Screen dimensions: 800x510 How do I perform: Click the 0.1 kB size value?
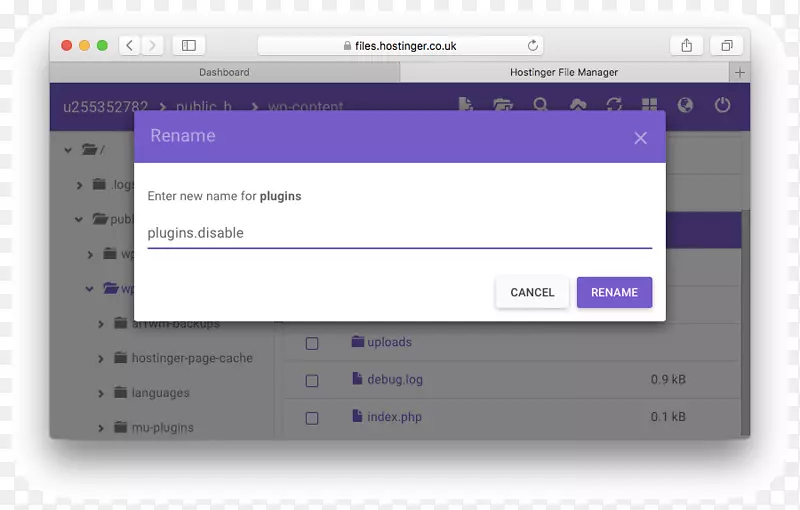[x=668, y=417]
